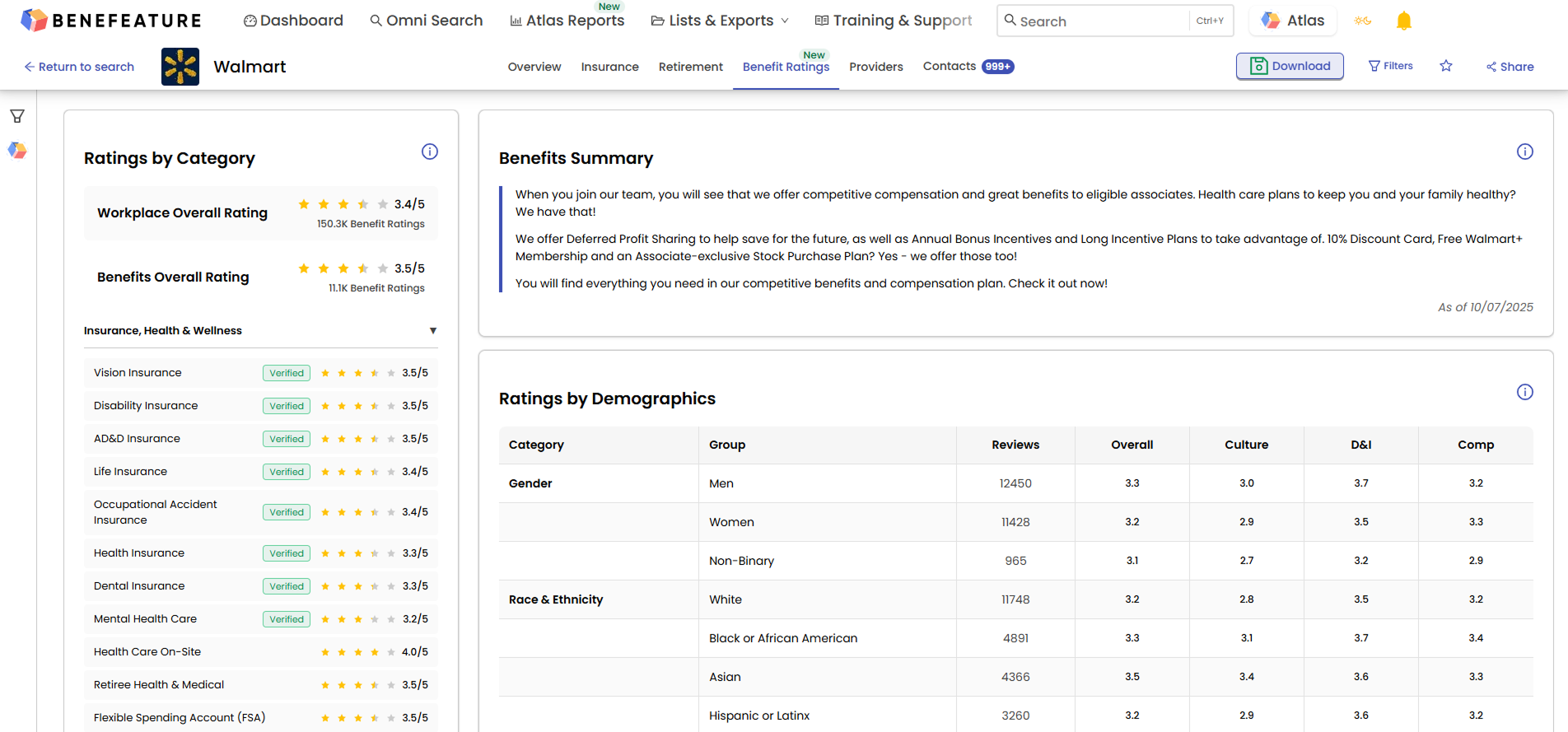
Task: Click the Benefits Overall Rating stars
Action: [x=343, y=268]
